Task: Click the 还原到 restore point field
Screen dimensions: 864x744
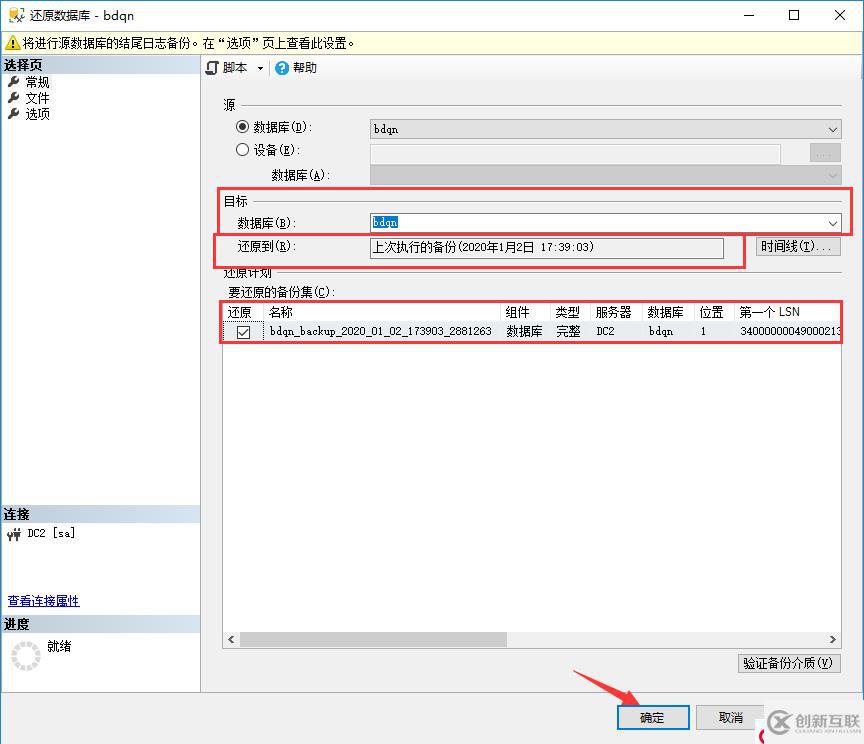Action: [547, 247]
